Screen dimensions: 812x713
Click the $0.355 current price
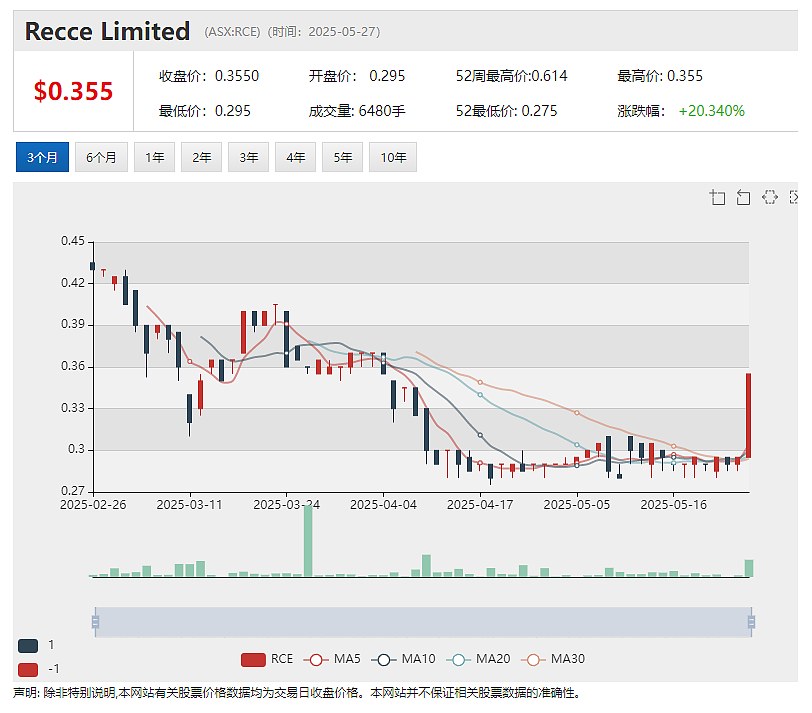[x=73, y=91]
